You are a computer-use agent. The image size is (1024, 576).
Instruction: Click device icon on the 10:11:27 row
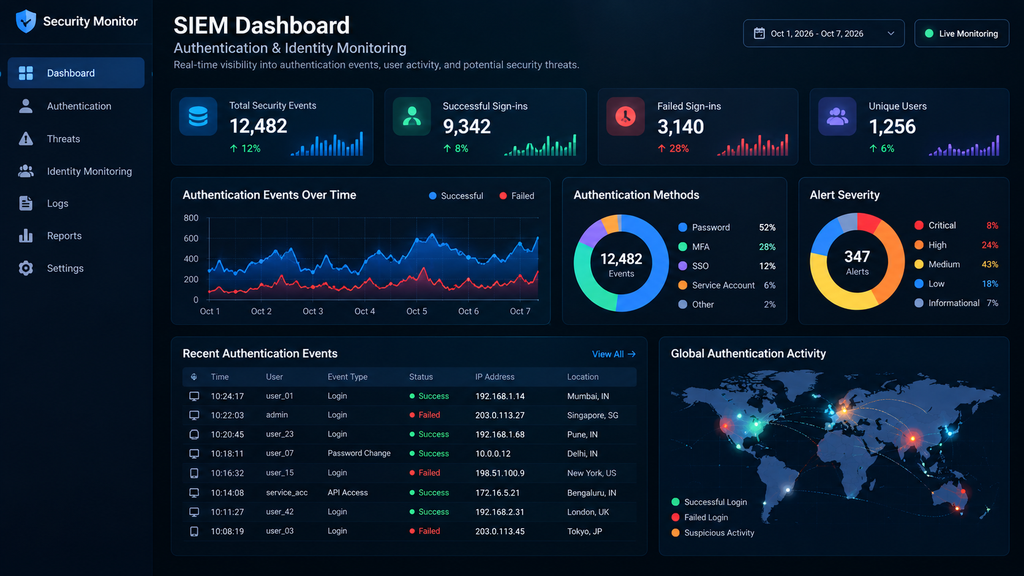point(194,511)
